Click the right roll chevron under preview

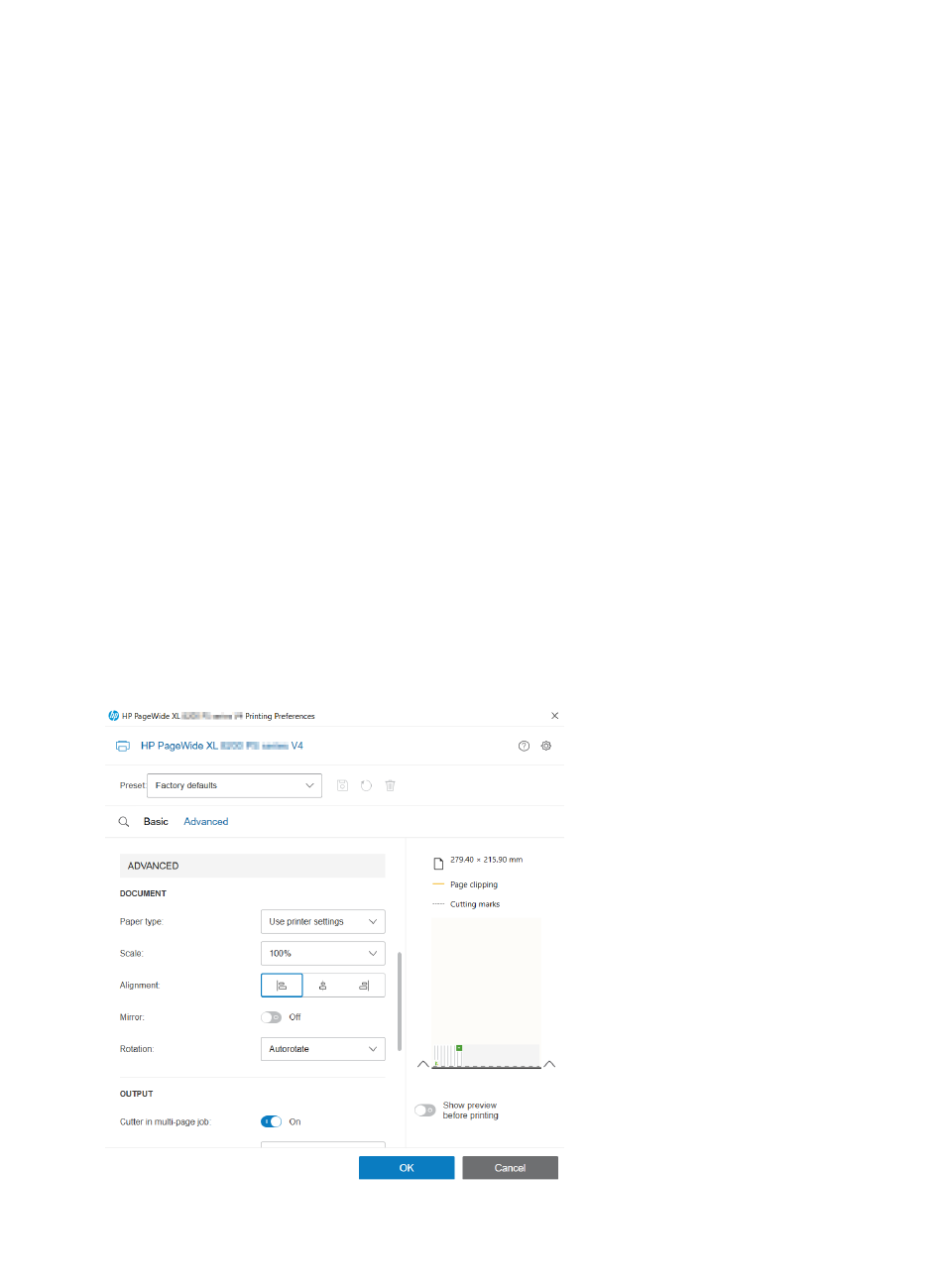click(x=549, y=1064)
